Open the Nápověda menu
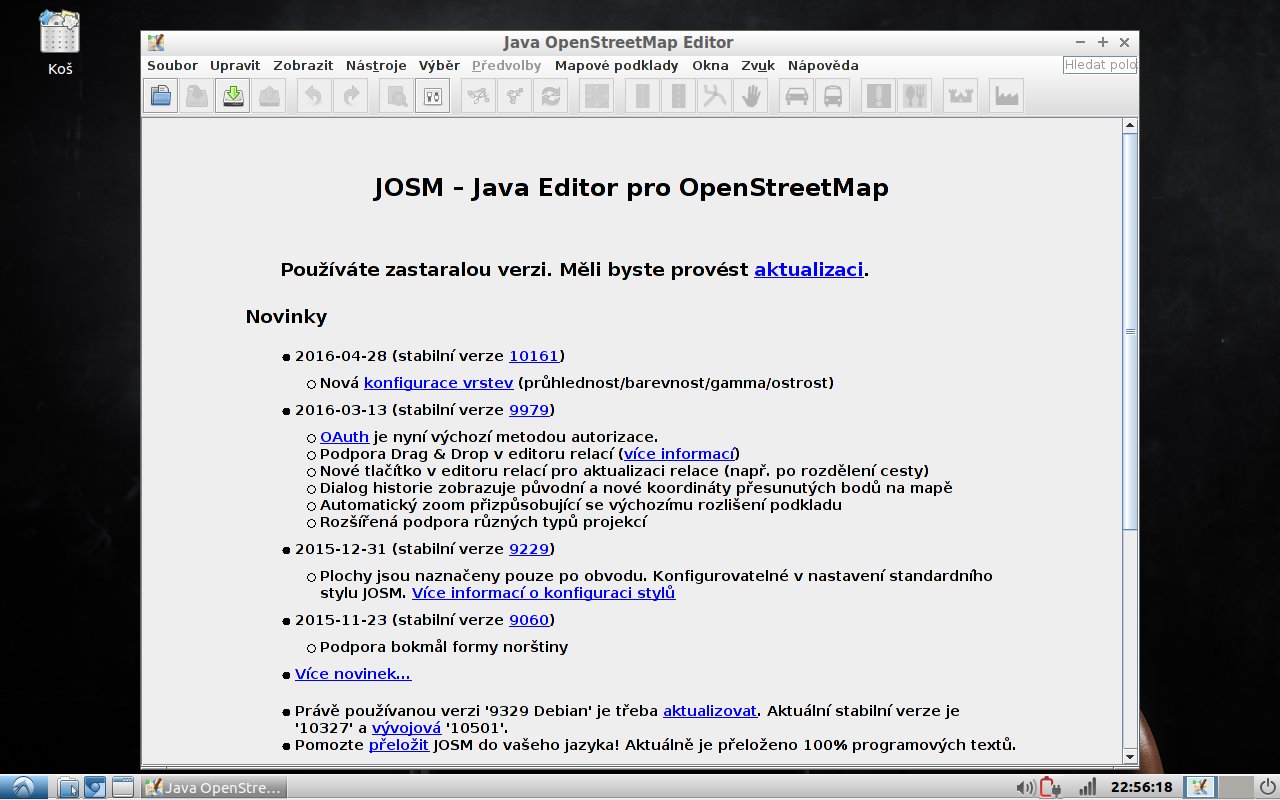The image size is (1280, 800). click(823, 65)
